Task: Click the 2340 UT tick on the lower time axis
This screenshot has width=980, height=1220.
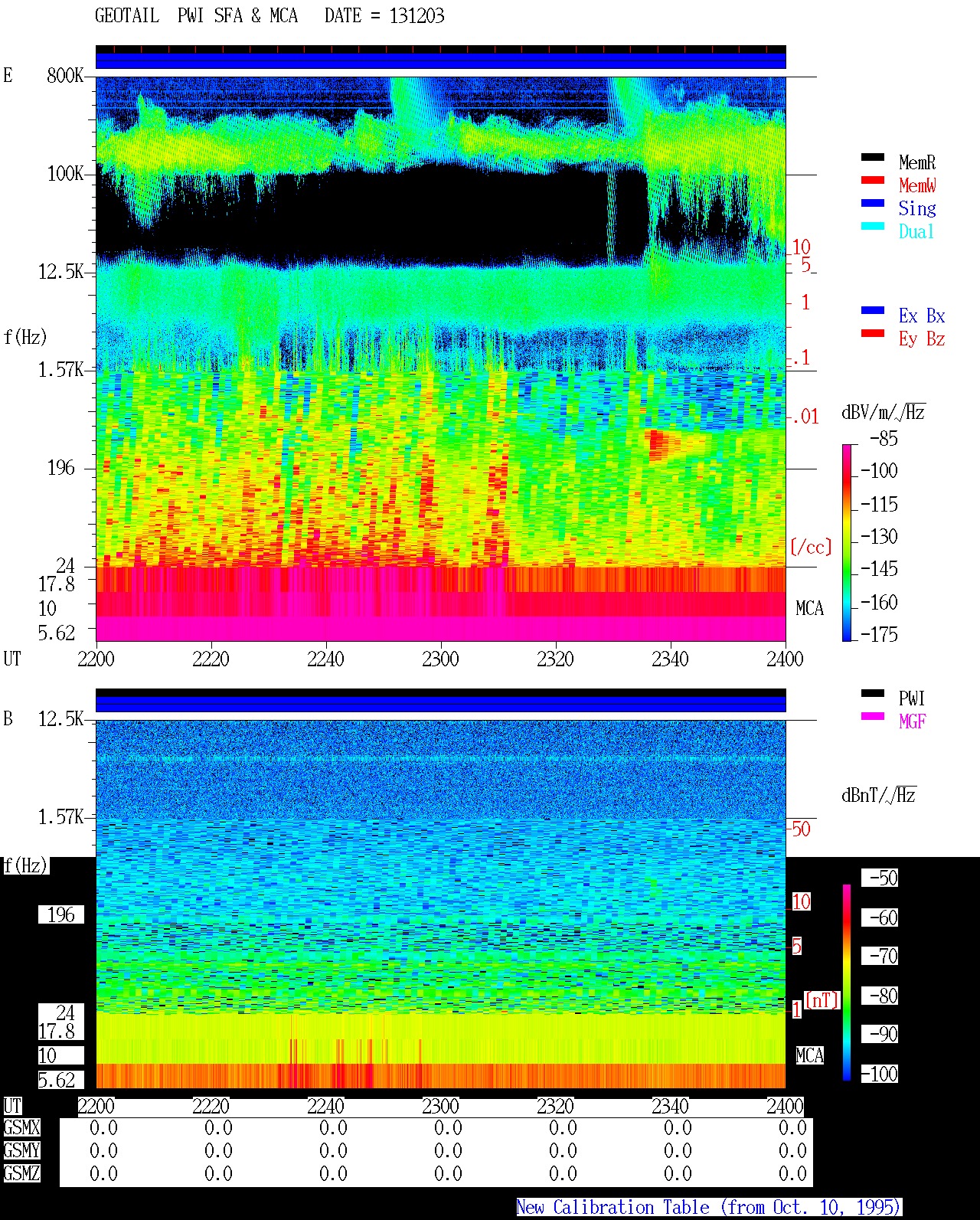Action: click(670, 1106)
